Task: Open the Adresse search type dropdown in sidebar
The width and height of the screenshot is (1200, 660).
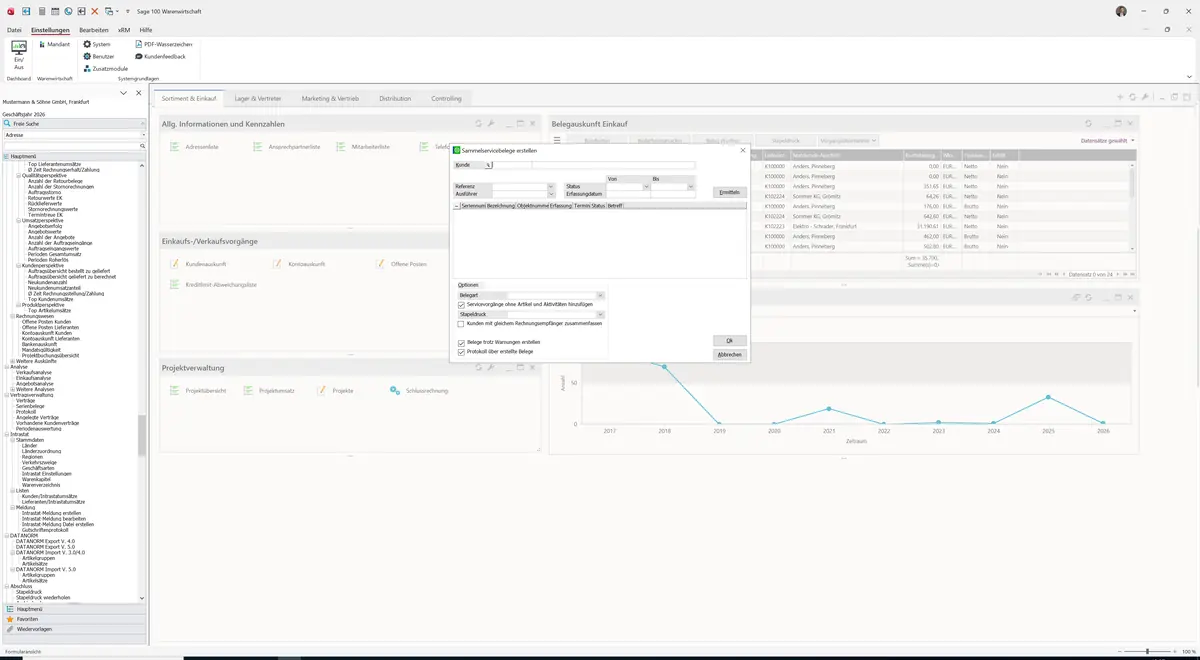Action: click(x=142, y=134)
